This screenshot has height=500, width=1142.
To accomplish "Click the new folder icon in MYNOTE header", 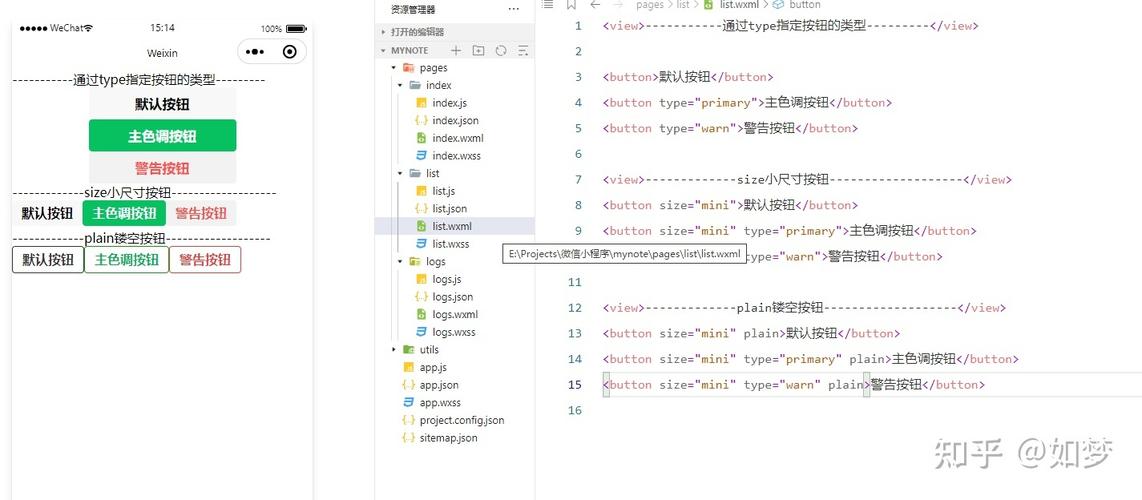I will point(478,50).
